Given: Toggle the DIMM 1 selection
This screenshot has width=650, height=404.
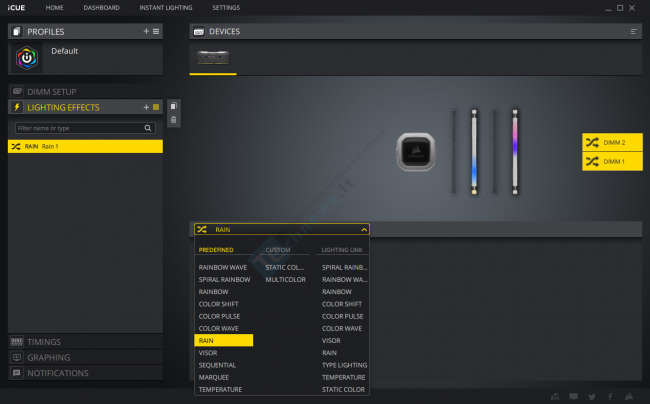Looking at the screenshot, I should [612, 161].
